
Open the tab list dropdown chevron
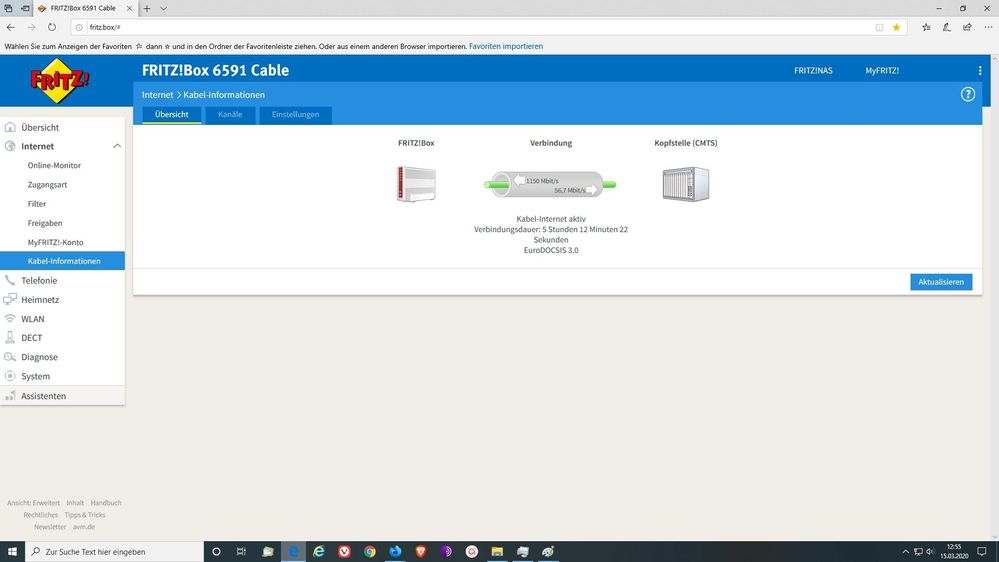click(163, 8)
